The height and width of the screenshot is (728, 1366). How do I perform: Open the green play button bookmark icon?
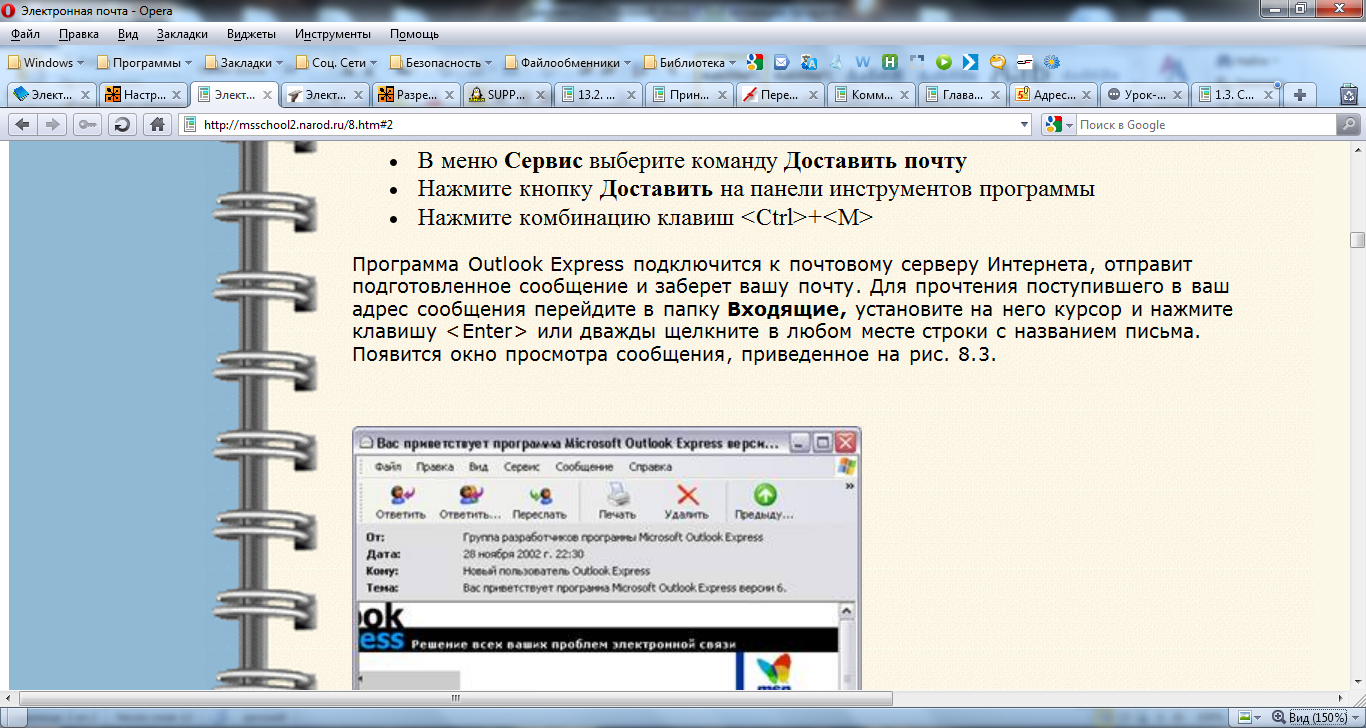944,62
